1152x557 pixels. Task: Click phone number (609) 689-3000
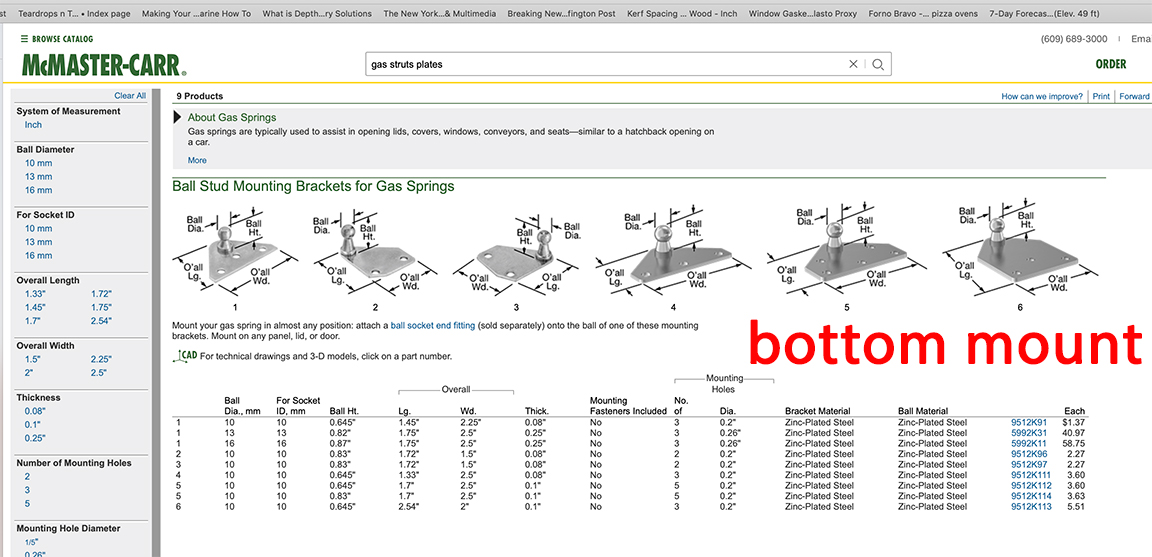click(1074, 39)
